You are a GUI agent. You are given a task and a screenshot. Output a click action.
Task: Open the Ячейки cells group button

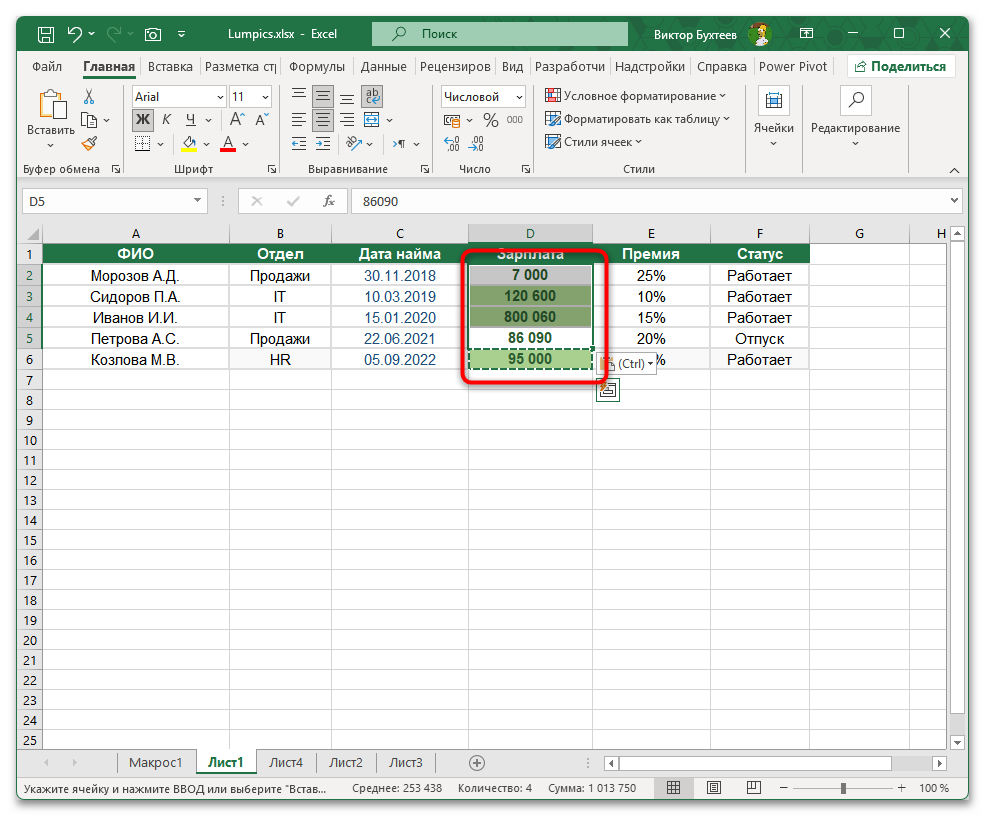click(773, 117)
